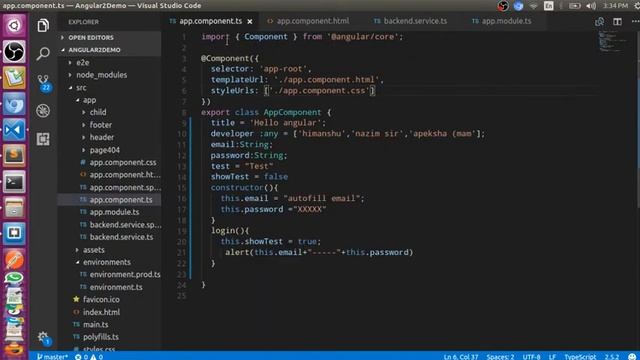Click the split editor icon
640x360 pixels.
[x=617, y=21]
